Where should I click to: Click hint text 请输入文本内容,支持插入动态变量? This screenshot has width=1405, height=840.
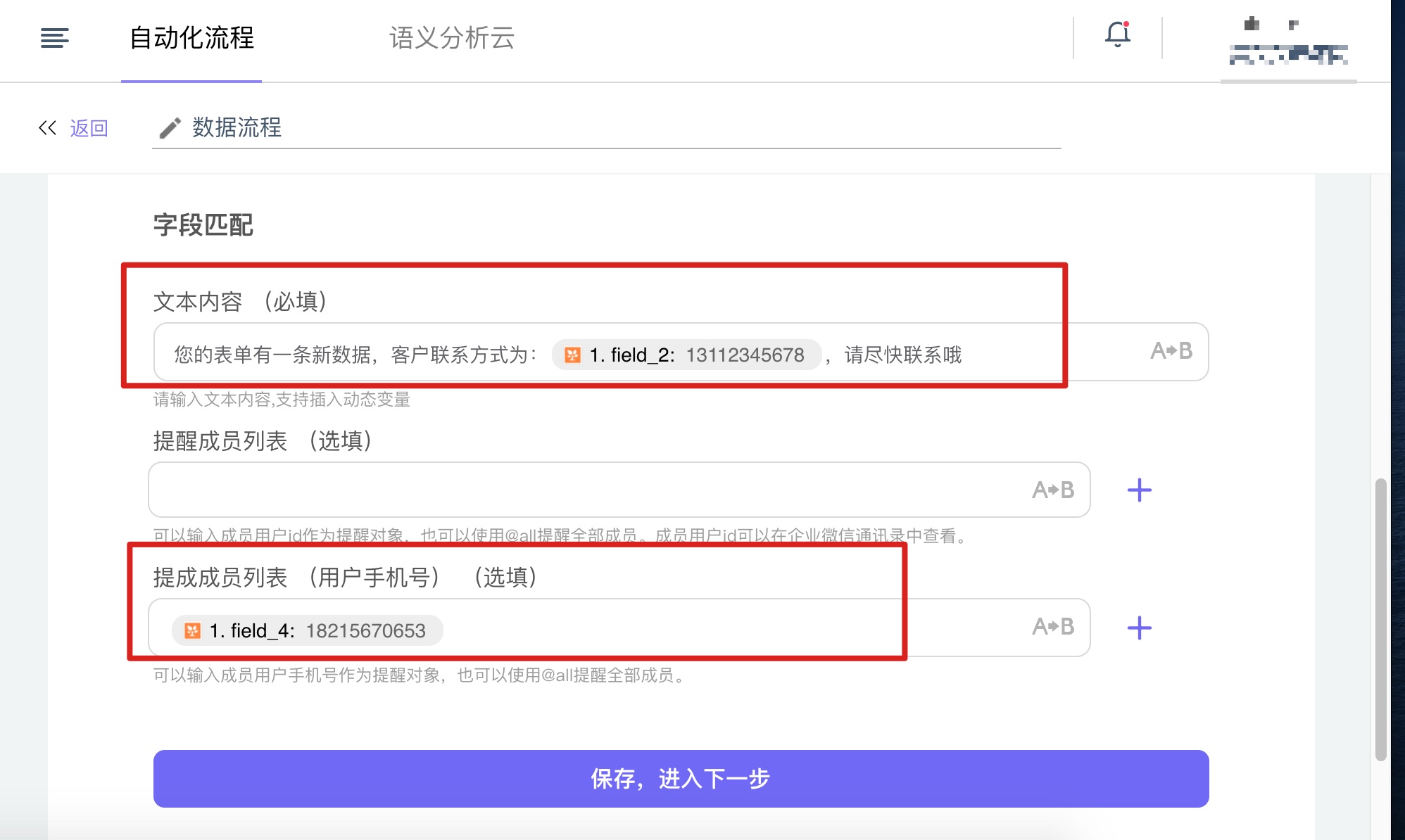click(282, 400)
